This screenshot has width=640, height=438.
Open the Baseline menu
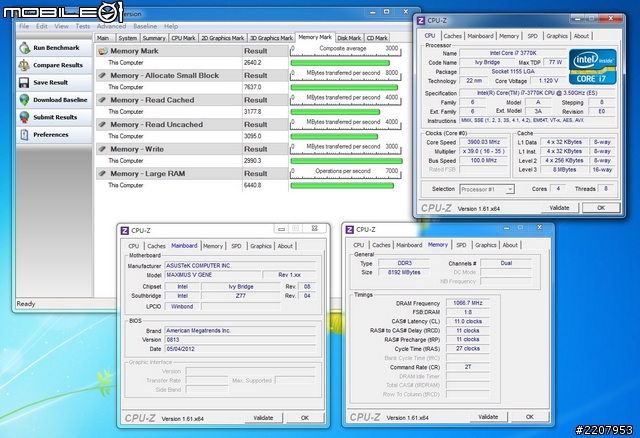pyautogui.click(x=145, y=26)
